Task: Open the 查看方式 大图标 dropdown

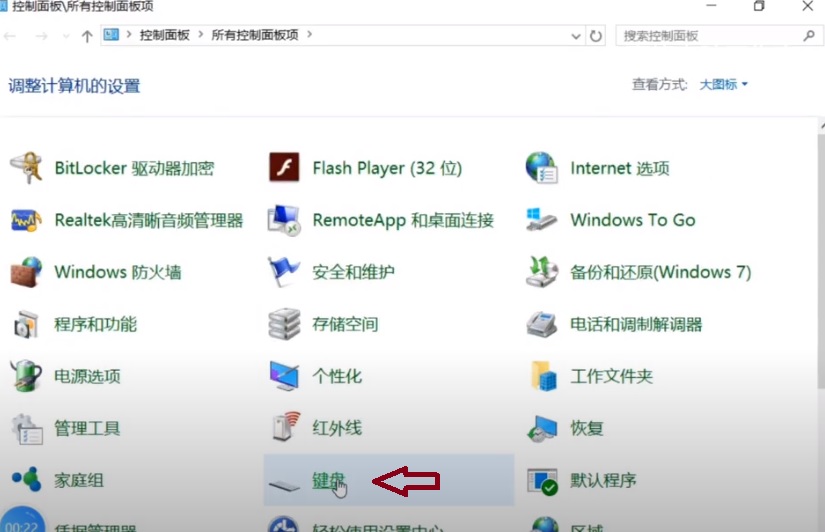Action: [723, 84]
